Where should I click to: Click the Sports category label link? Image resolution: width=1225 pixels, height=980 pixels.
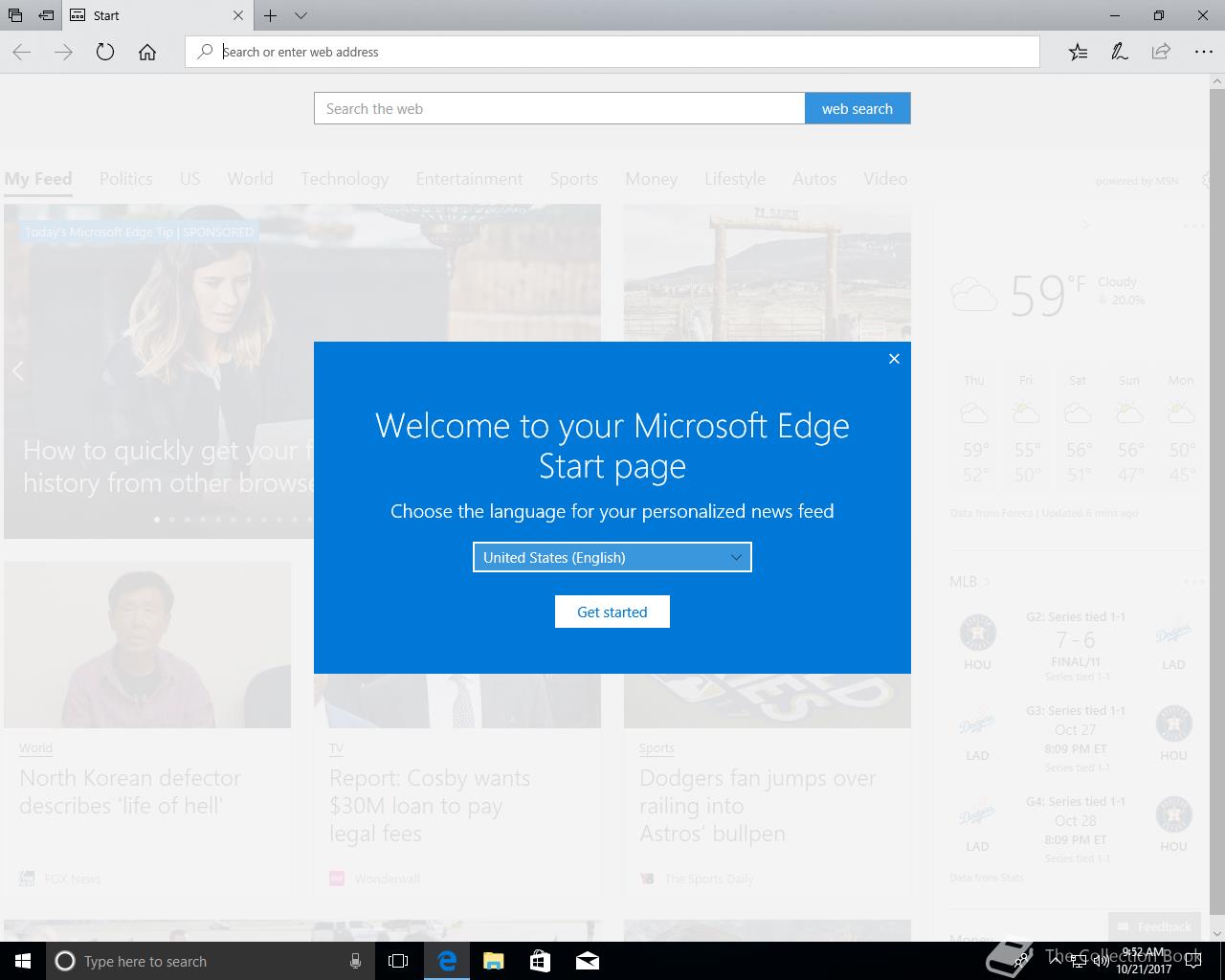coord(657,748)
